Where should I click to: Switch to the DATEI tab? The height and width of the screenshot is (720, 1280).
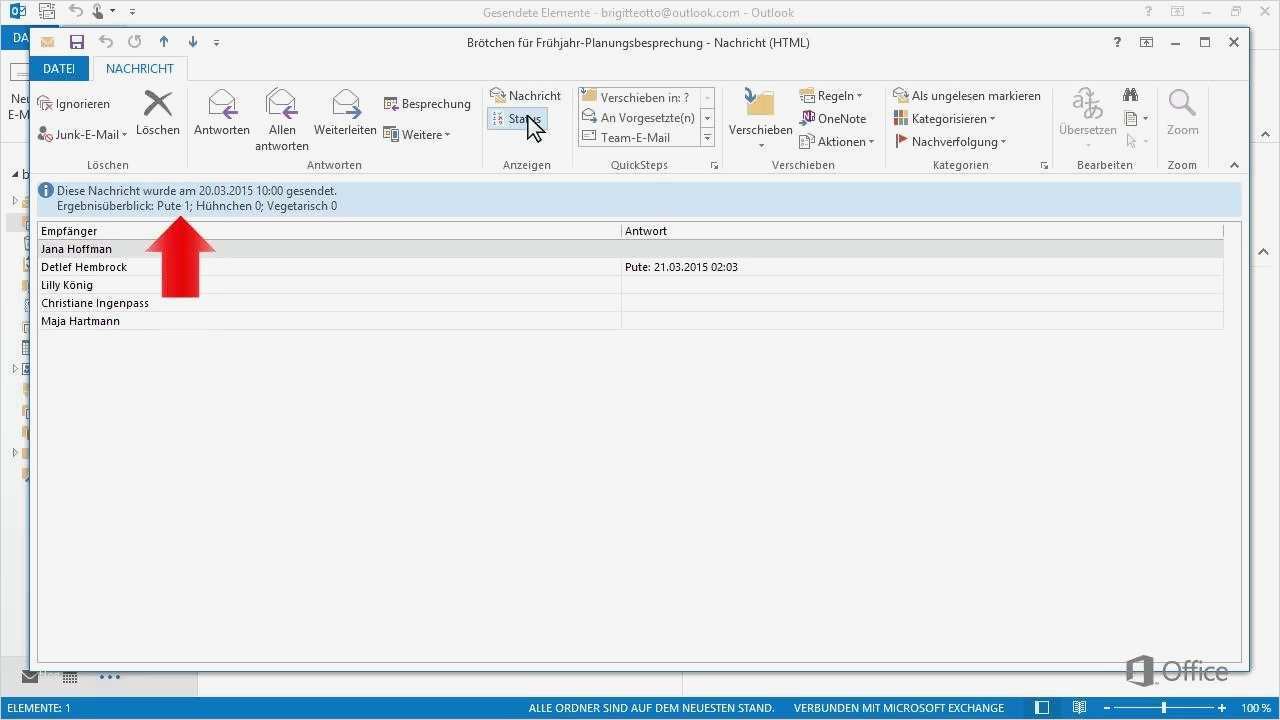[x=58, y=68]
